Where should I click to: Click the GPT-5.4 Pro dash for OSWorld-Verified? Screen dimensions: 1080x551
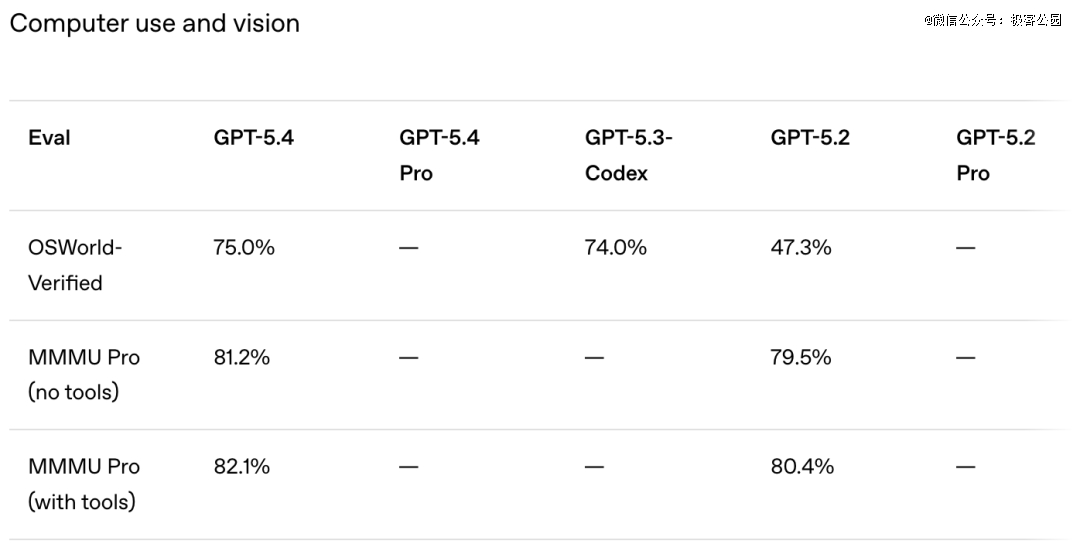pyautogui.click(x=408, y=248)
